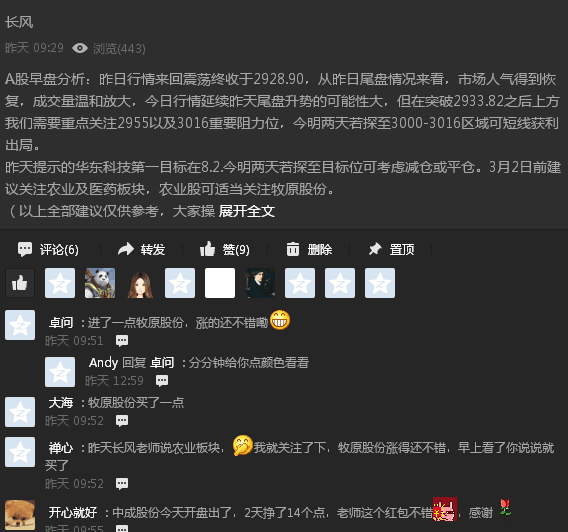
Task: Open the long-haired woman avatar in likers
Action: pyautogui.click(x=140, y=283)
